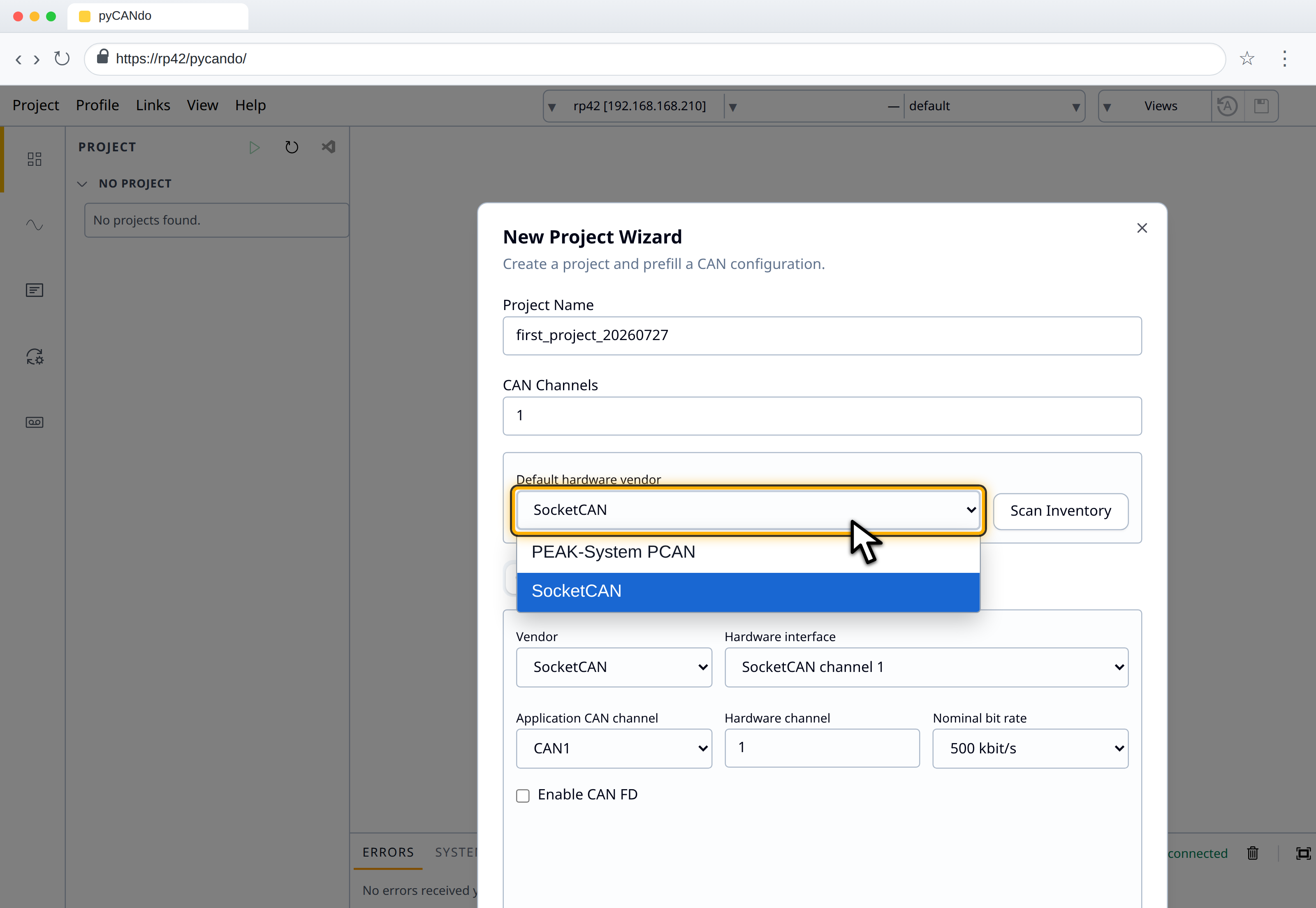Click the Hardware channel input field
Image resolution: width=1316 pixels, height=908 pixels.
click(822, 749)
